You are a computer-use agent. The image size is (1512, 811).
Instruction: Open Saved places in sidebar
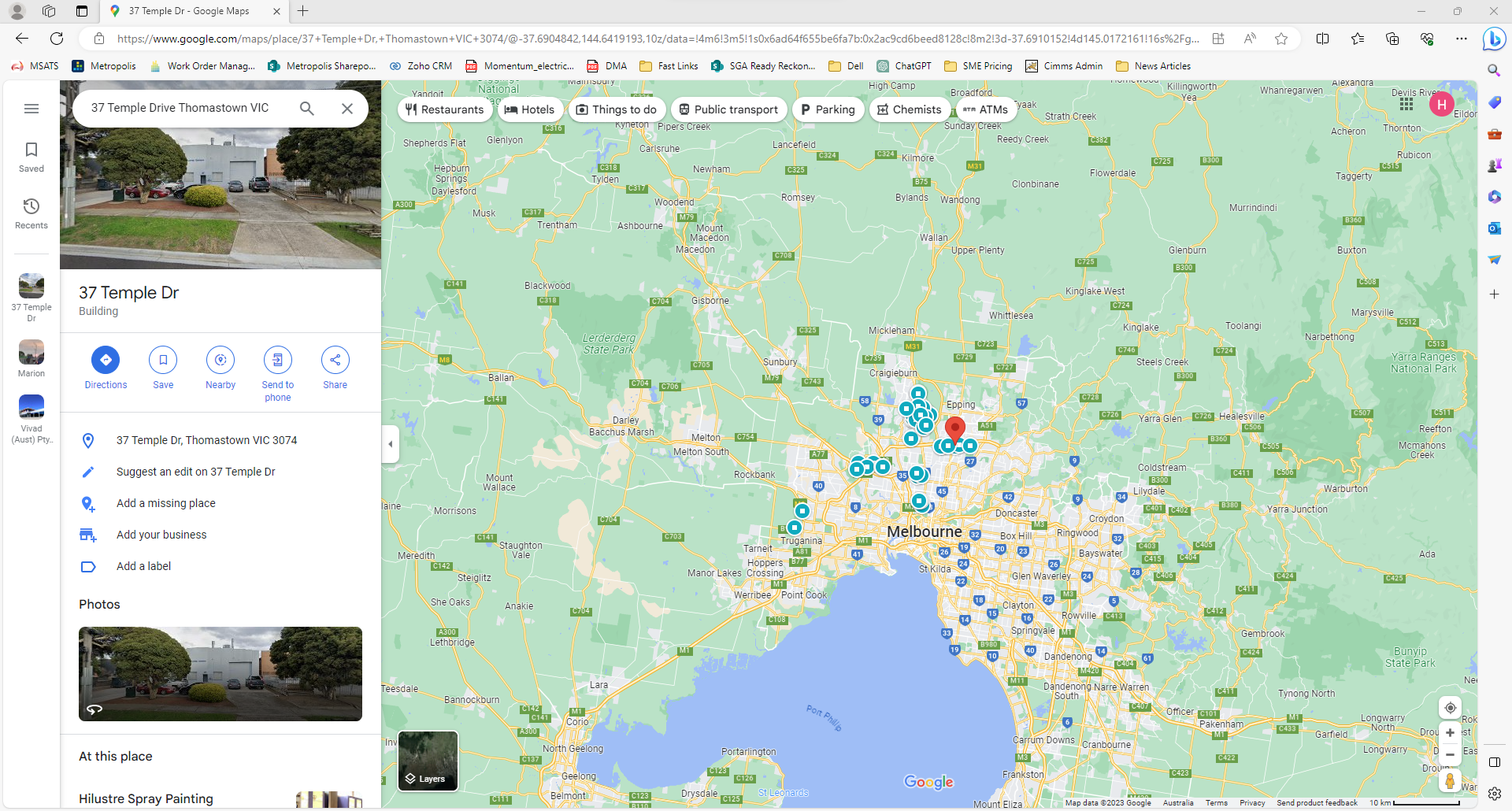click(31, 157)
